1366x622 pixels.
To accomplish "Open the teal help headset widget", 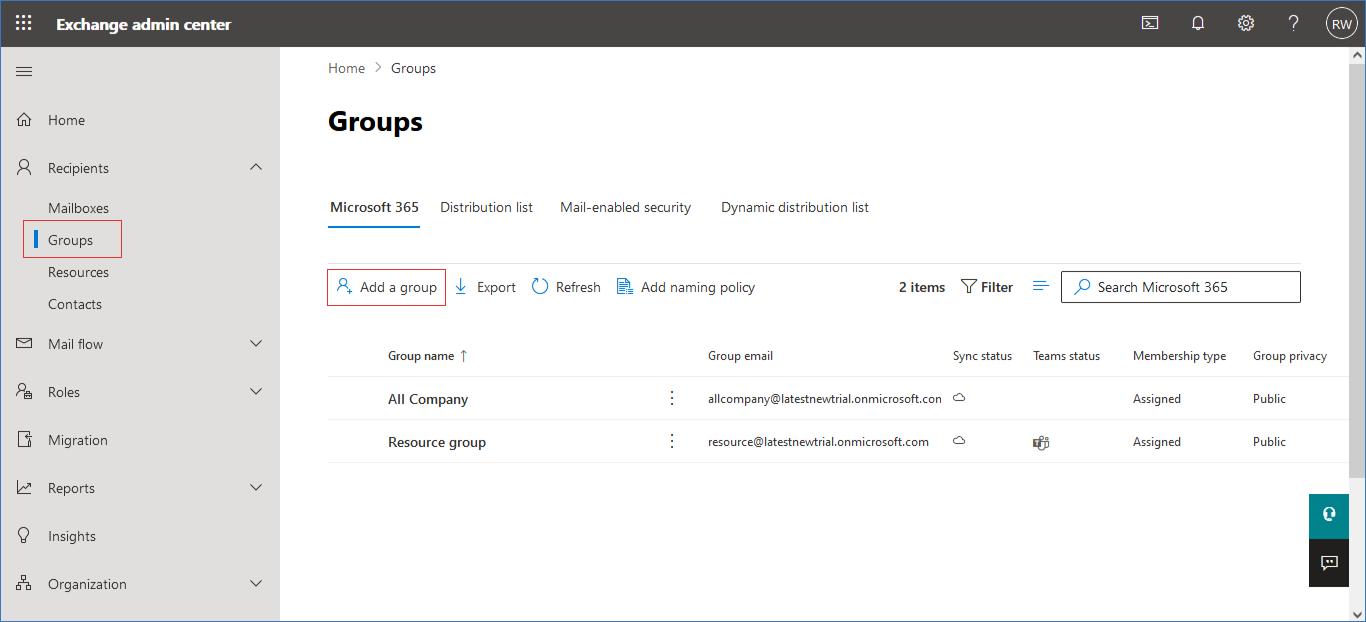I will point(1329,514).
